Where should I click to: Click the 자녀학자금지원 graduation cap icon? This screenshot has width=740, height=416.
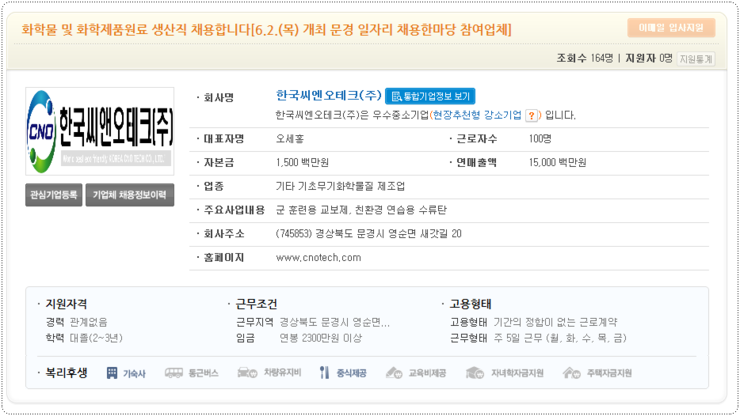tap(475, 373)
